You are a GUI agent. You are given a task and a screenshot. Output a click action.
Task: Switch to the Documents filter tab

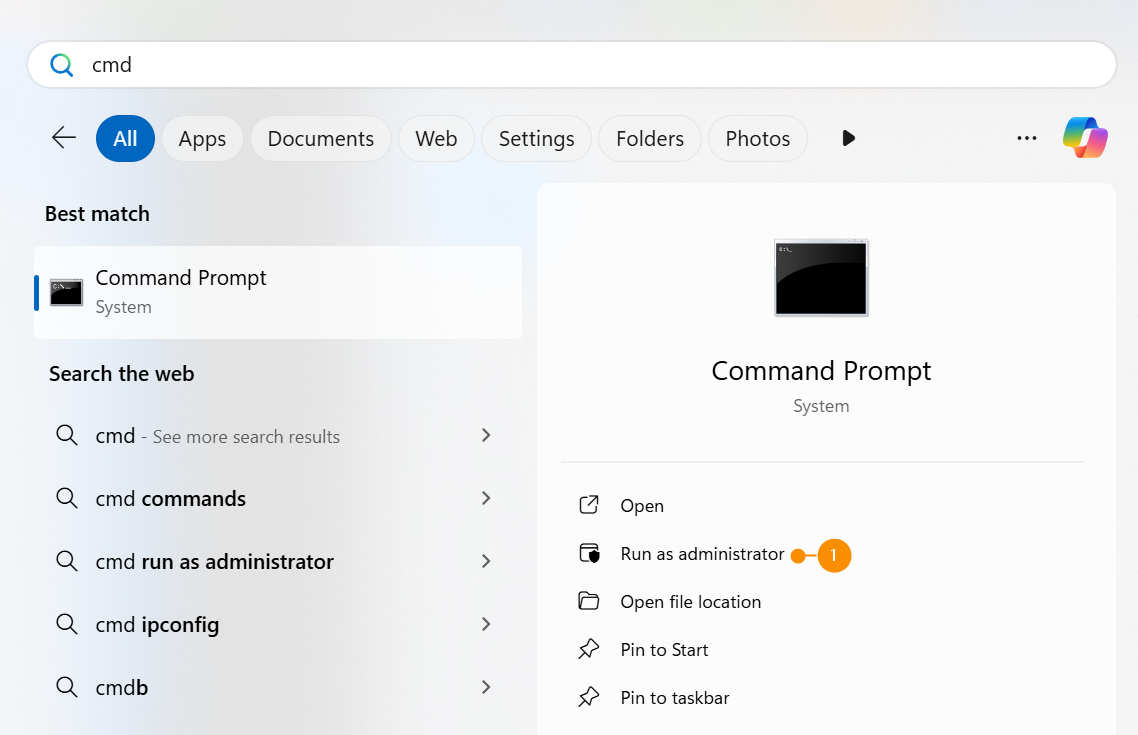click(320, 139)
